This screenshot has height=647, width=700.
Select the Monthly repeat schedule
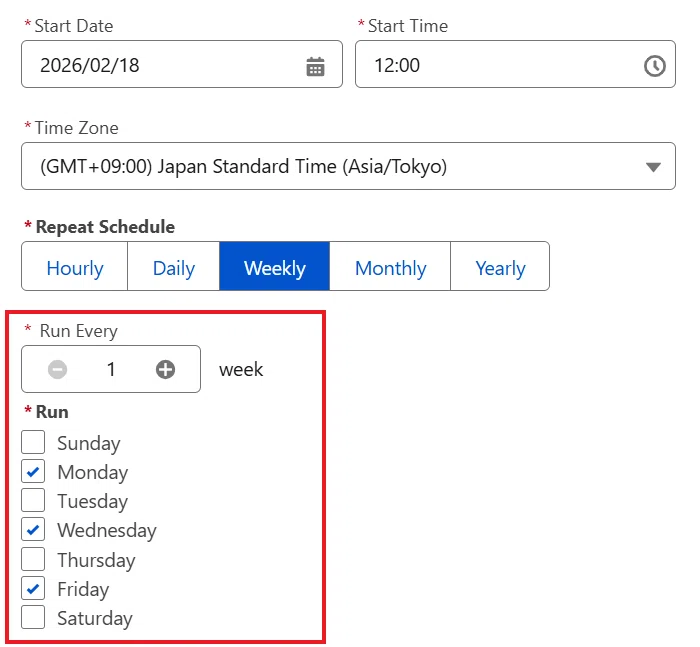[x=390, y=267]
